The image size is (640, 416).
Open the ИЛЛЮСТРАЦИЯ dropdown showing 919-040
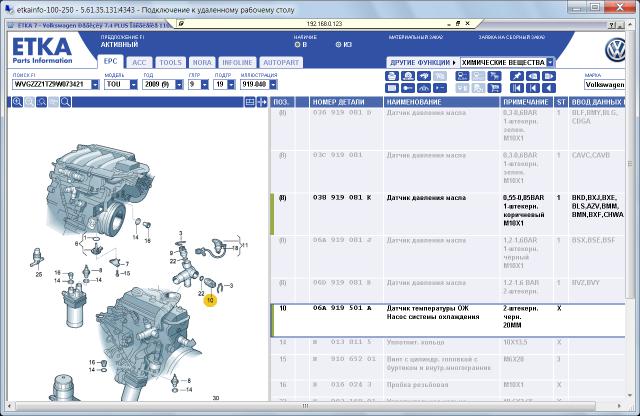pyautogui.click(x=273, y=85)
